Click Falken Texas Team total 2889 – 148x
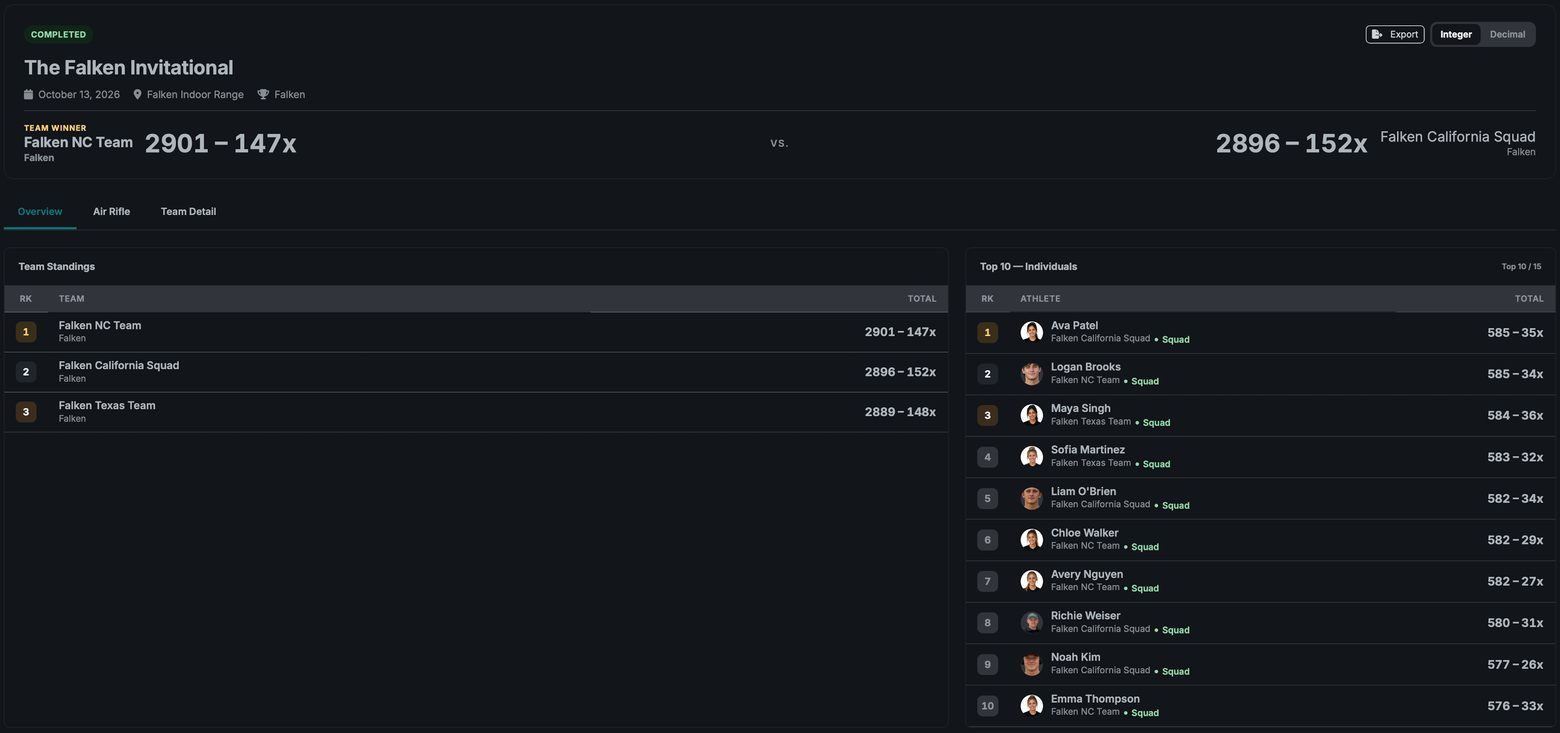Image resolution: width=1560 pixels, height=733 pixels. click(x=900, y=412)
